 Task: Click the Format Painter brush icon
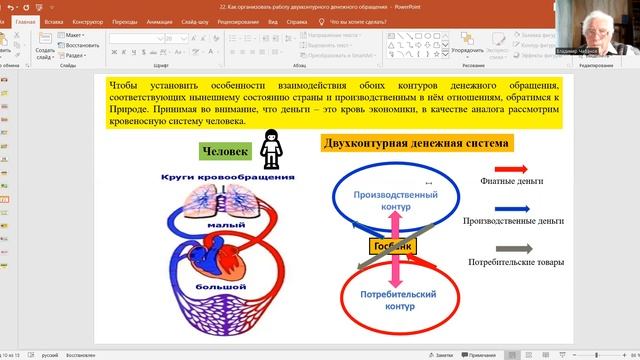point(17,55)
